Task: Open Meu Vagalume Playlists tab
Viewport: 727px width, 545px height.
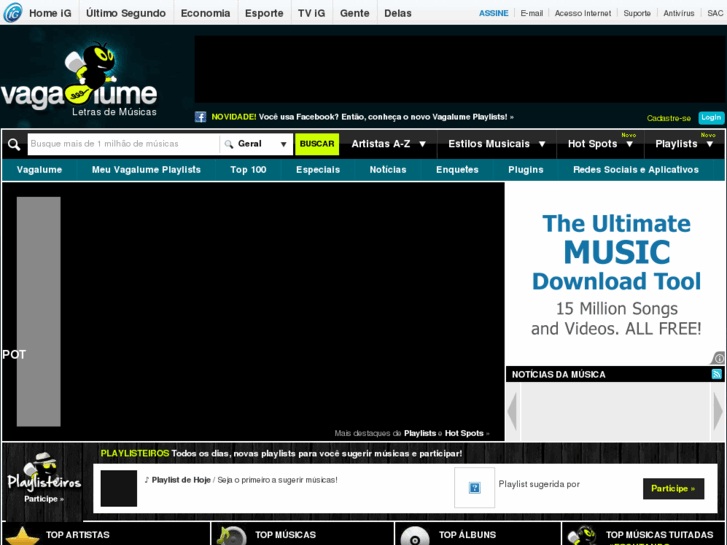Action: tap(146, 170)
